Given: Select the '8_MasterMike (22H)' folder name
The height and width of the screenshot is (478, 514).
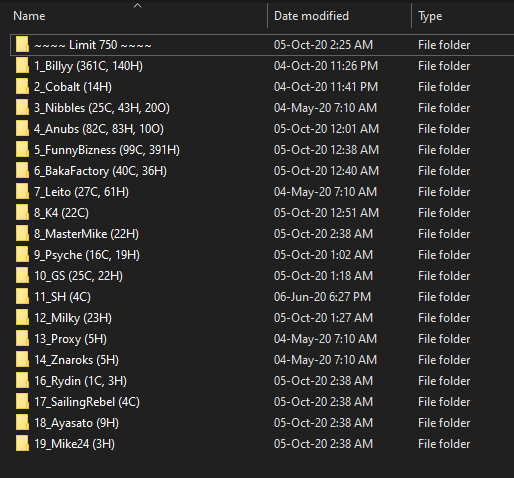Looking at the screenshot, I should (86, 234).
